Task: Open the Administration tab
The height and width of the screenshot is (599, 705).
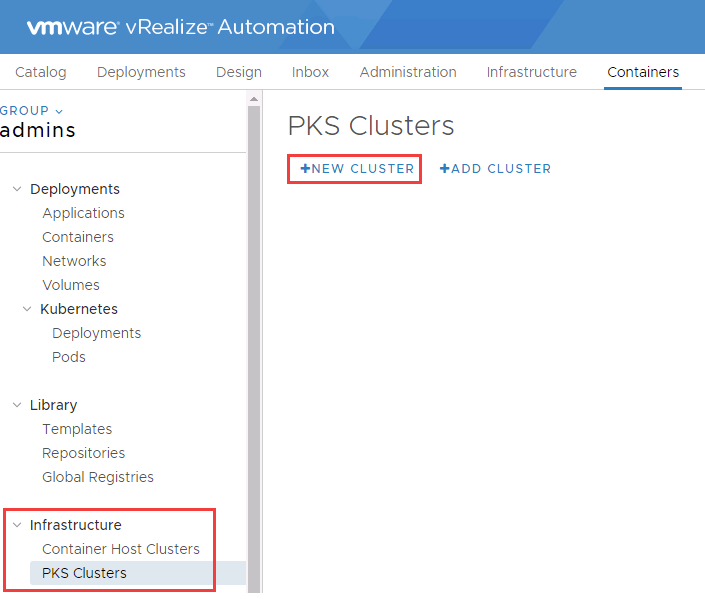Action: pyautogui.click(x=408, y=72)
